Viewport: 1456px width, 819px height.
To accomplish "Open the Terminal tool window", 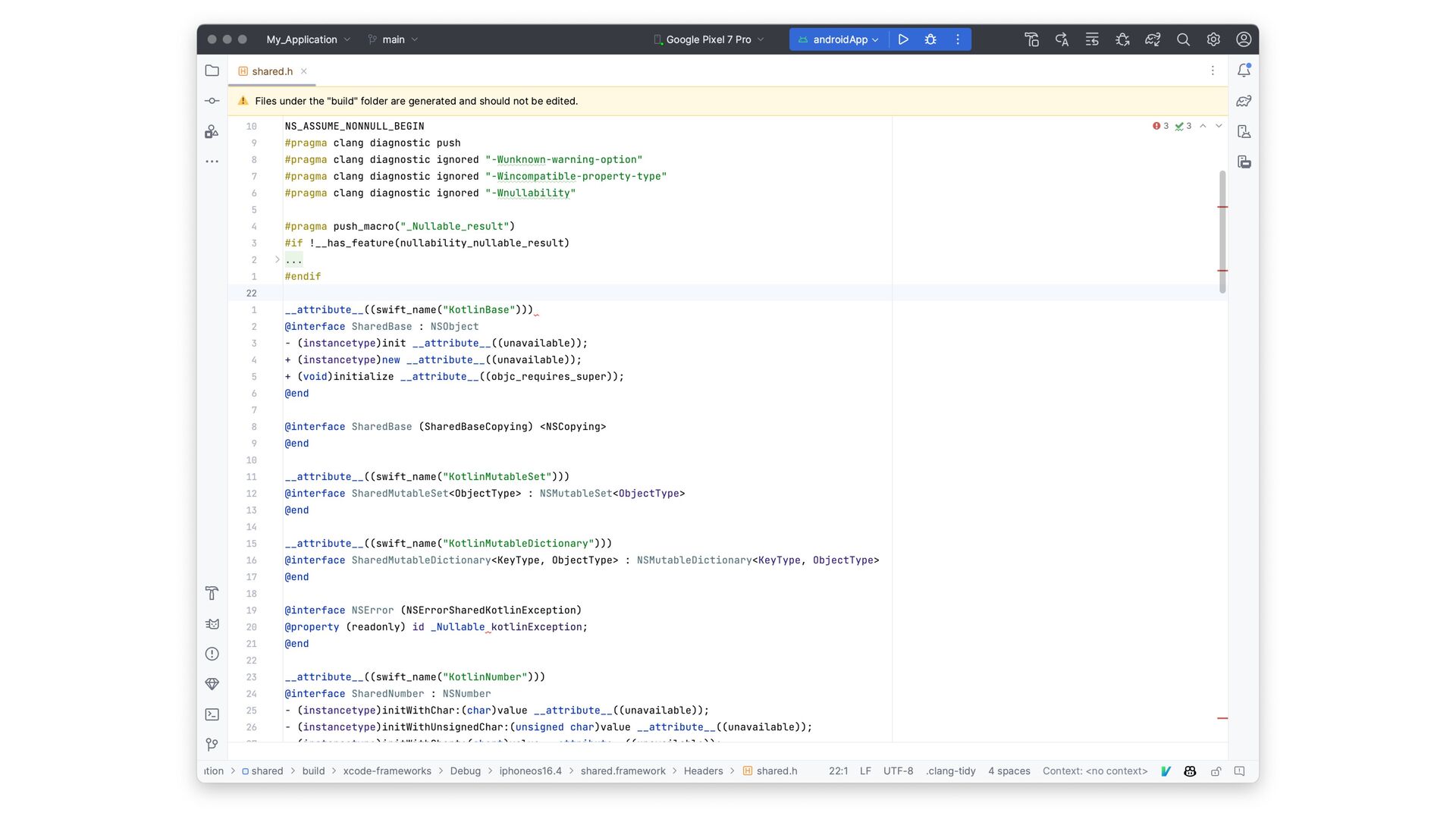I will 212,714.
